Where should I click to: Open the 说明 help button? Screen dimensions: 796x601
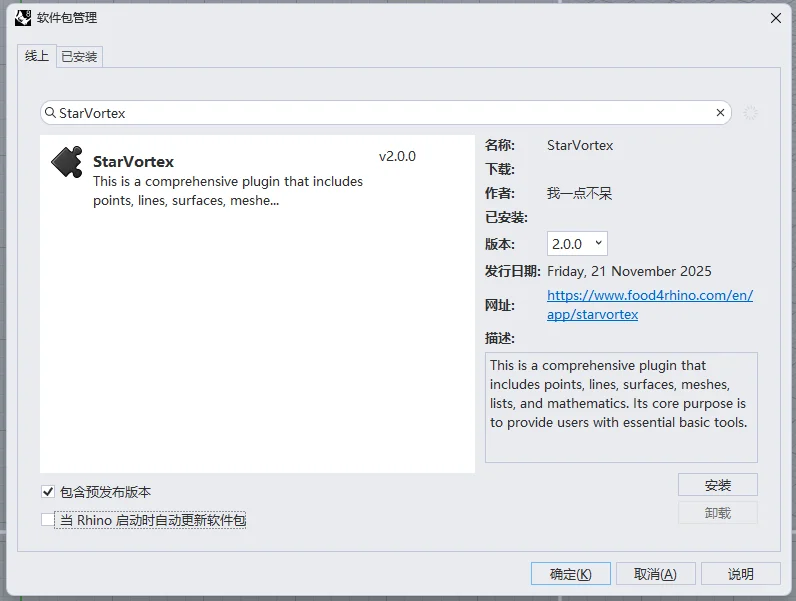[740, 574]
